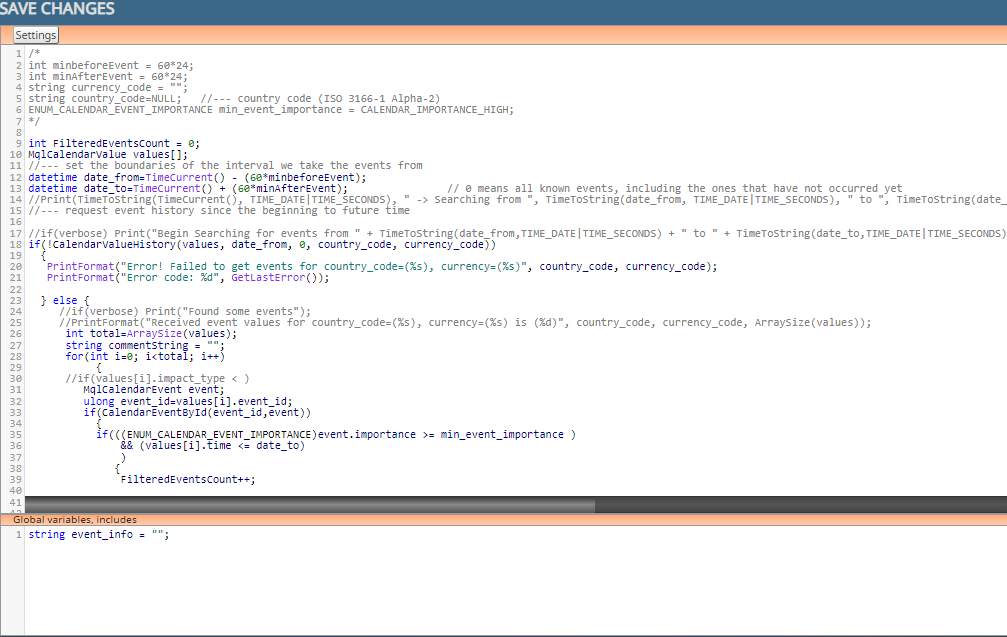Viewport: 1007px width, 637px height.
Task: Click '} else {' on line 23
Action: pos(65,300)
